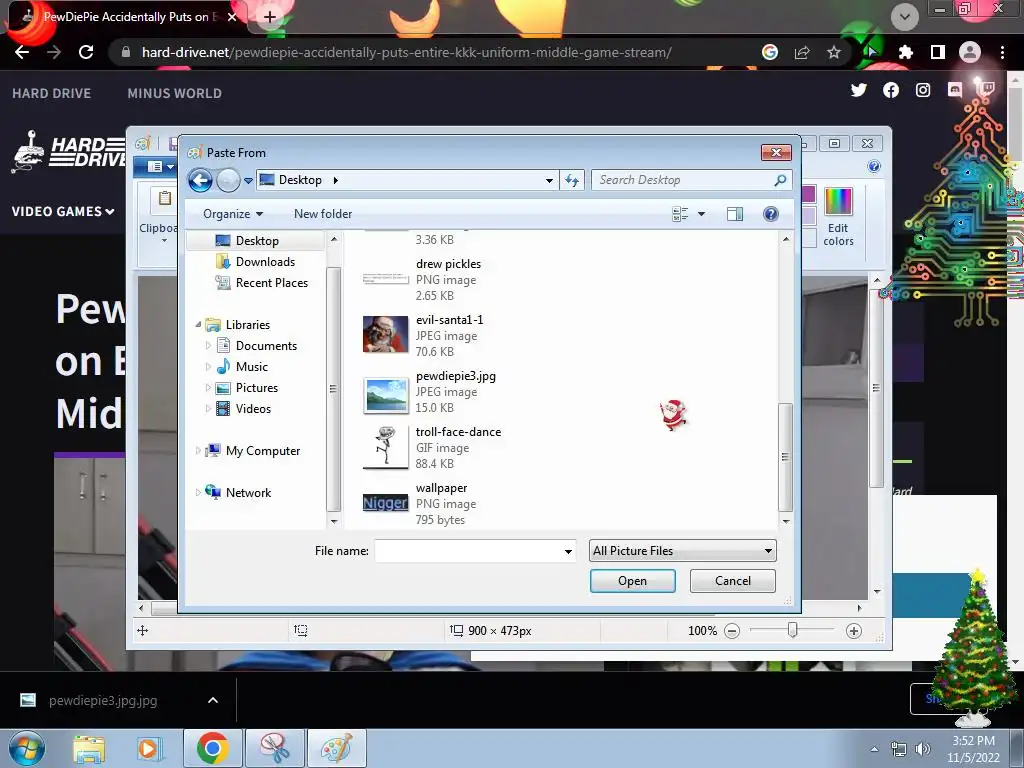
Task: Open the Organize dropdown
Action: pyautogui.click(x=232, y=214)
